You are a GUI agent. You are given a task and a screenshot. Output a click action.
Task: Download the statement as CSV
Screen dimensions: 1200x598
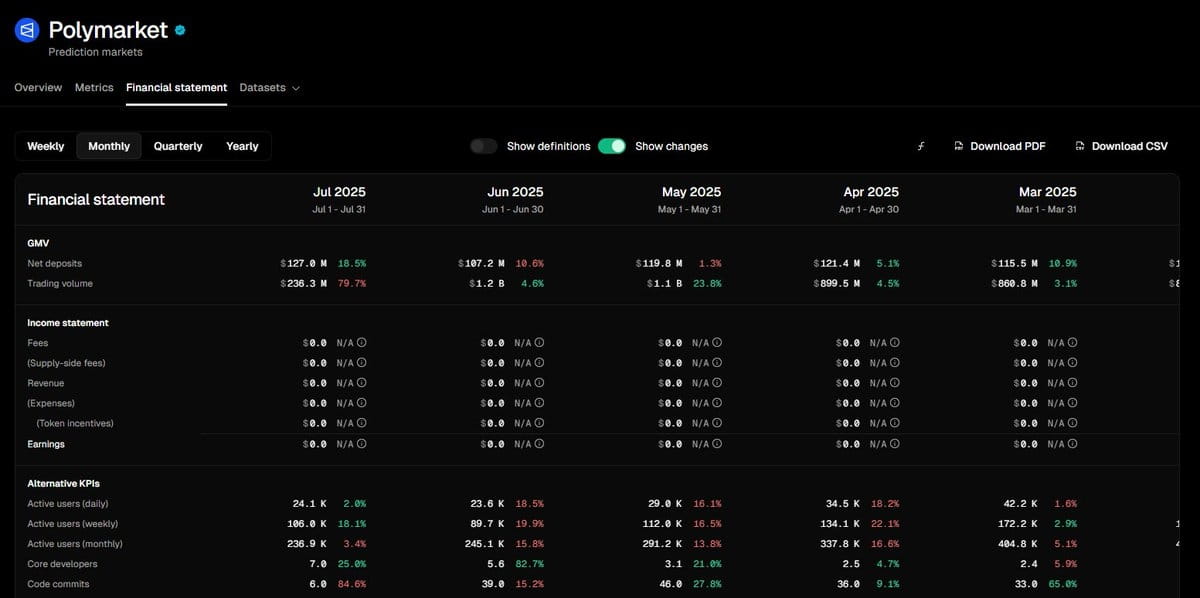pos(1121,146)
